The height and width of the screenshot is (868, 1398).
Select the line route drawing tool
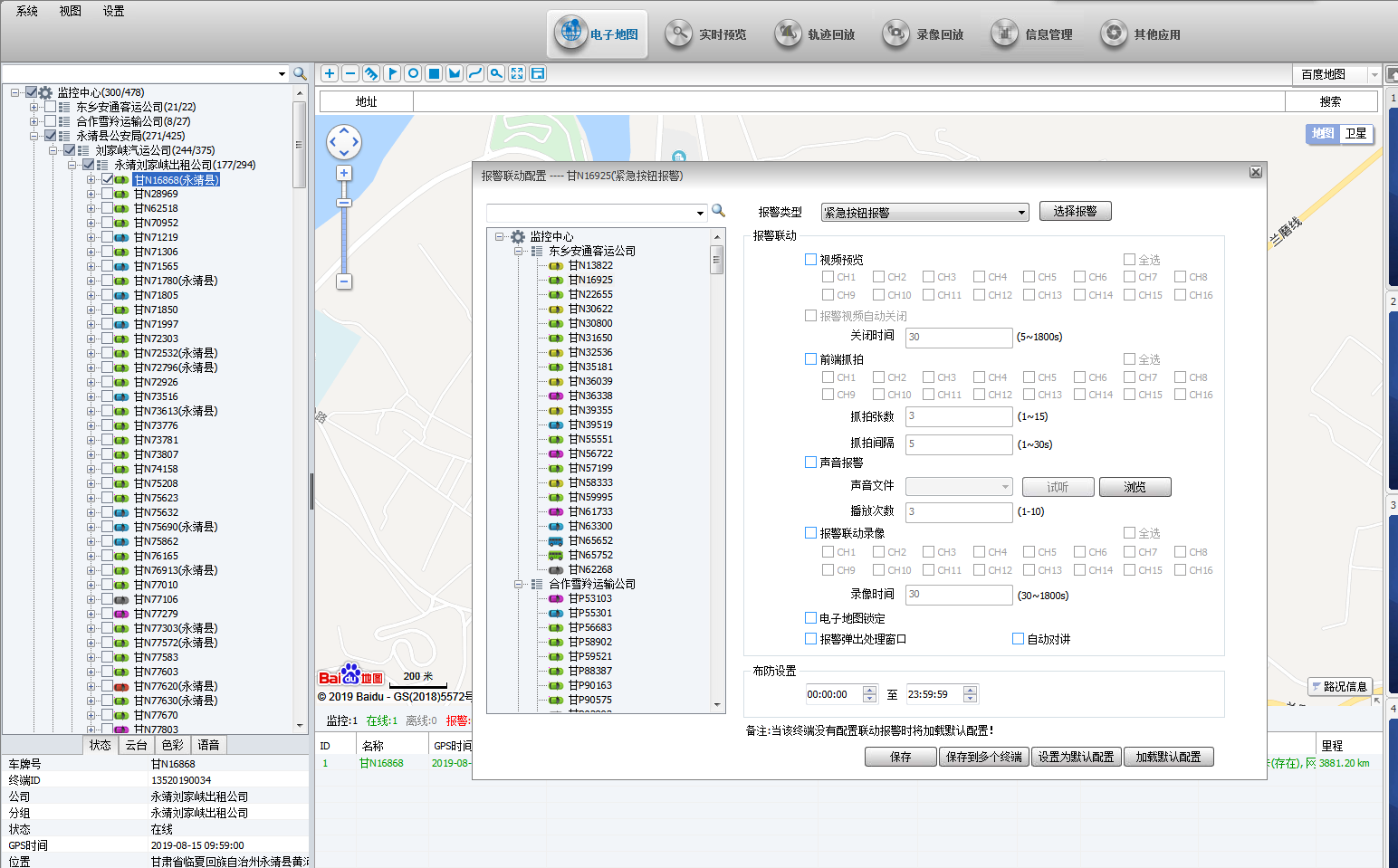(475, 73)
